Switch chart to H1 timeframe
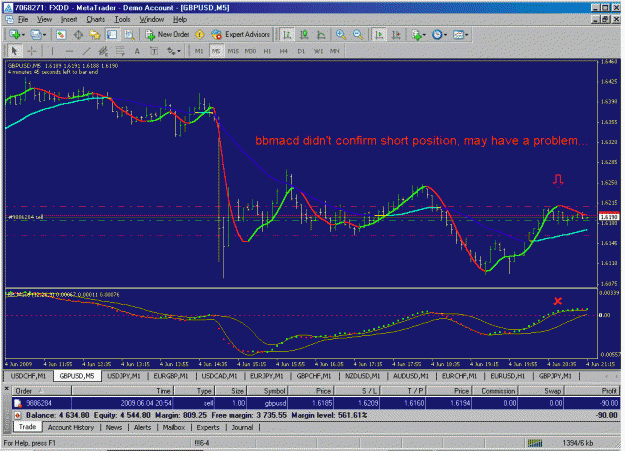The height and width of the screenshot is (451, 625). pyautogui.click(x=267, y=51)
